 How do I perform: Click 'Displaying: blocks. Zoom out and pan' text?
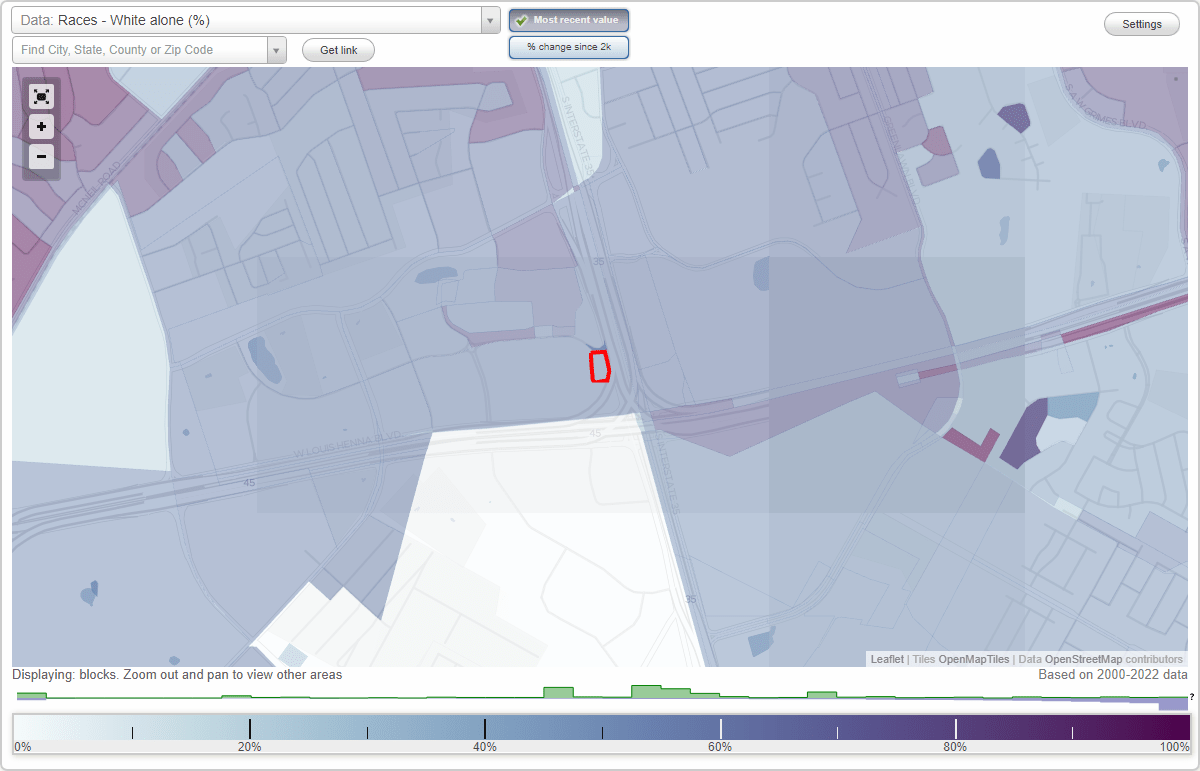177,675
